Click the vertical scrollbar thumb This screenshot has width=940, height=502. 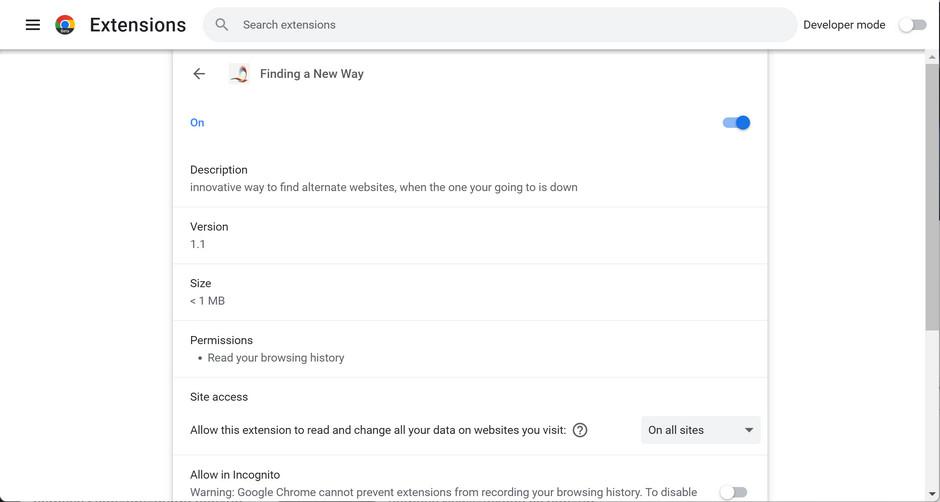click(x=932, y=190)
